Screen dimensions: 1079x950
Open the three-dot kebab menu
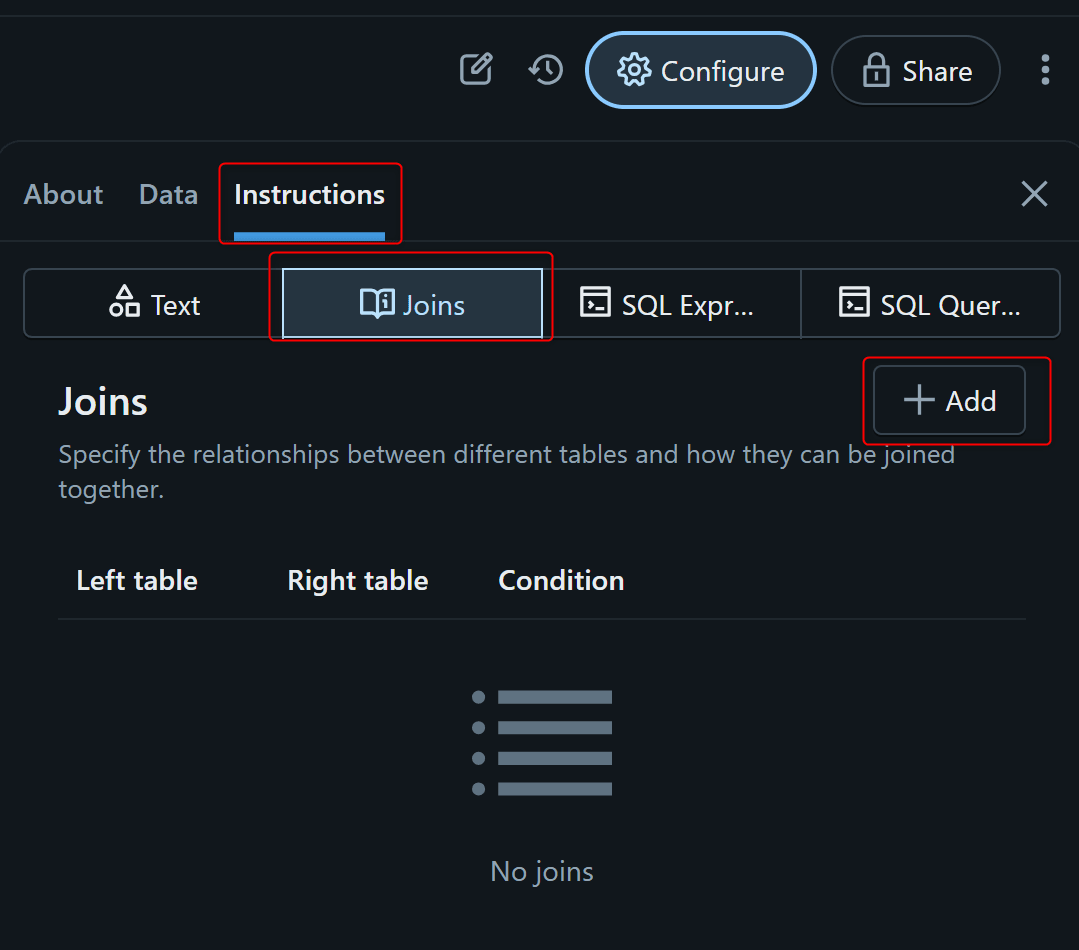[x=1044, y=70]
